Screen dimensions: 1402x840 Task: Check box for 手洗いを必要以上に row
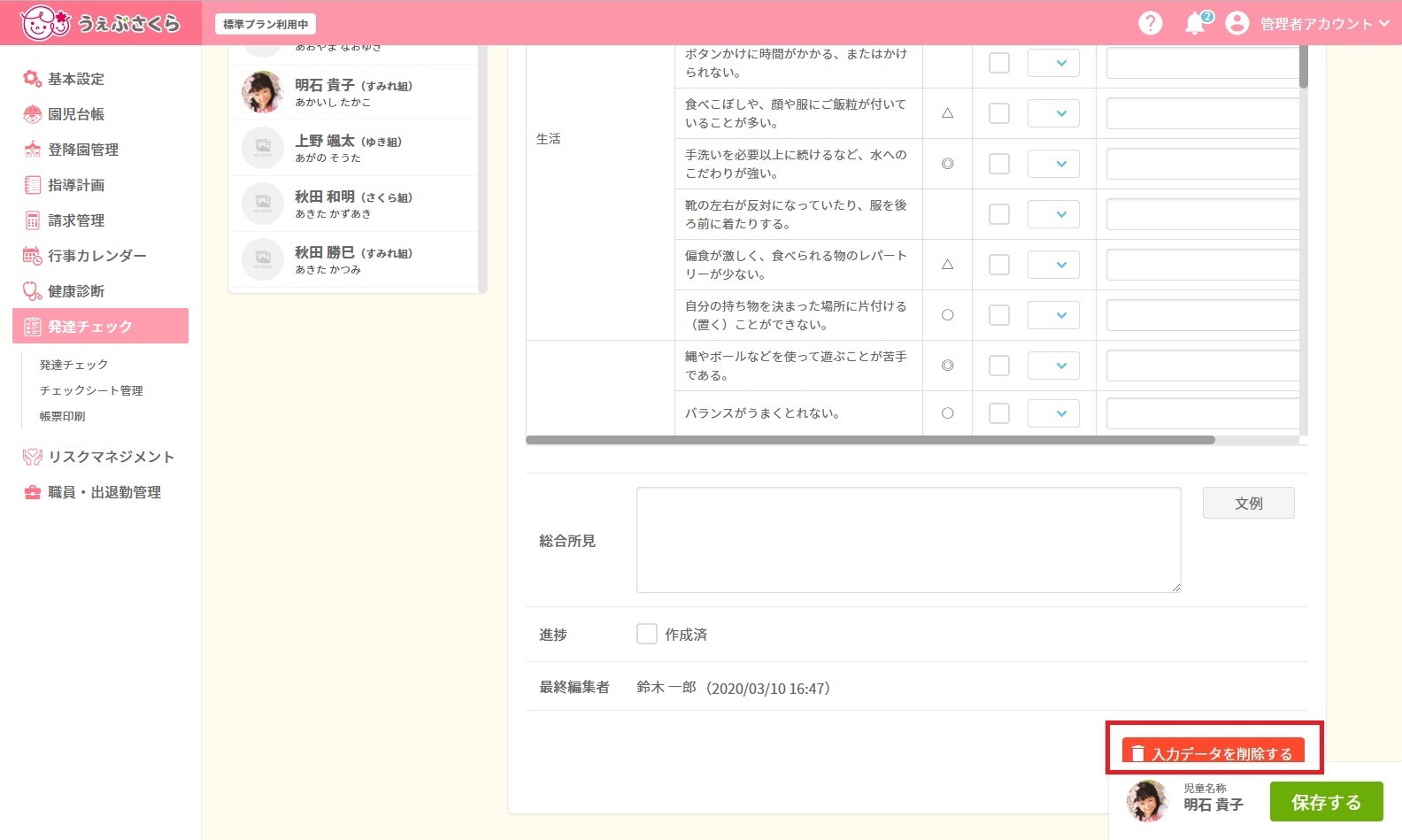pos(998,164)
